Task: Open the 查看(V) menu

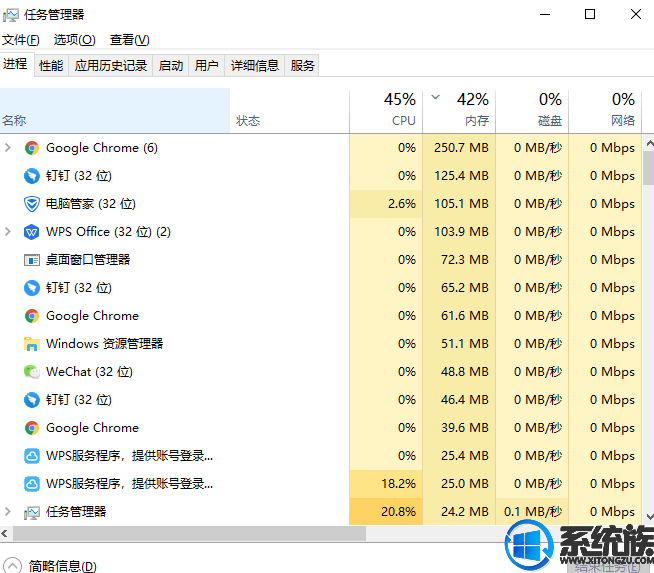Action: coord(130,40)
